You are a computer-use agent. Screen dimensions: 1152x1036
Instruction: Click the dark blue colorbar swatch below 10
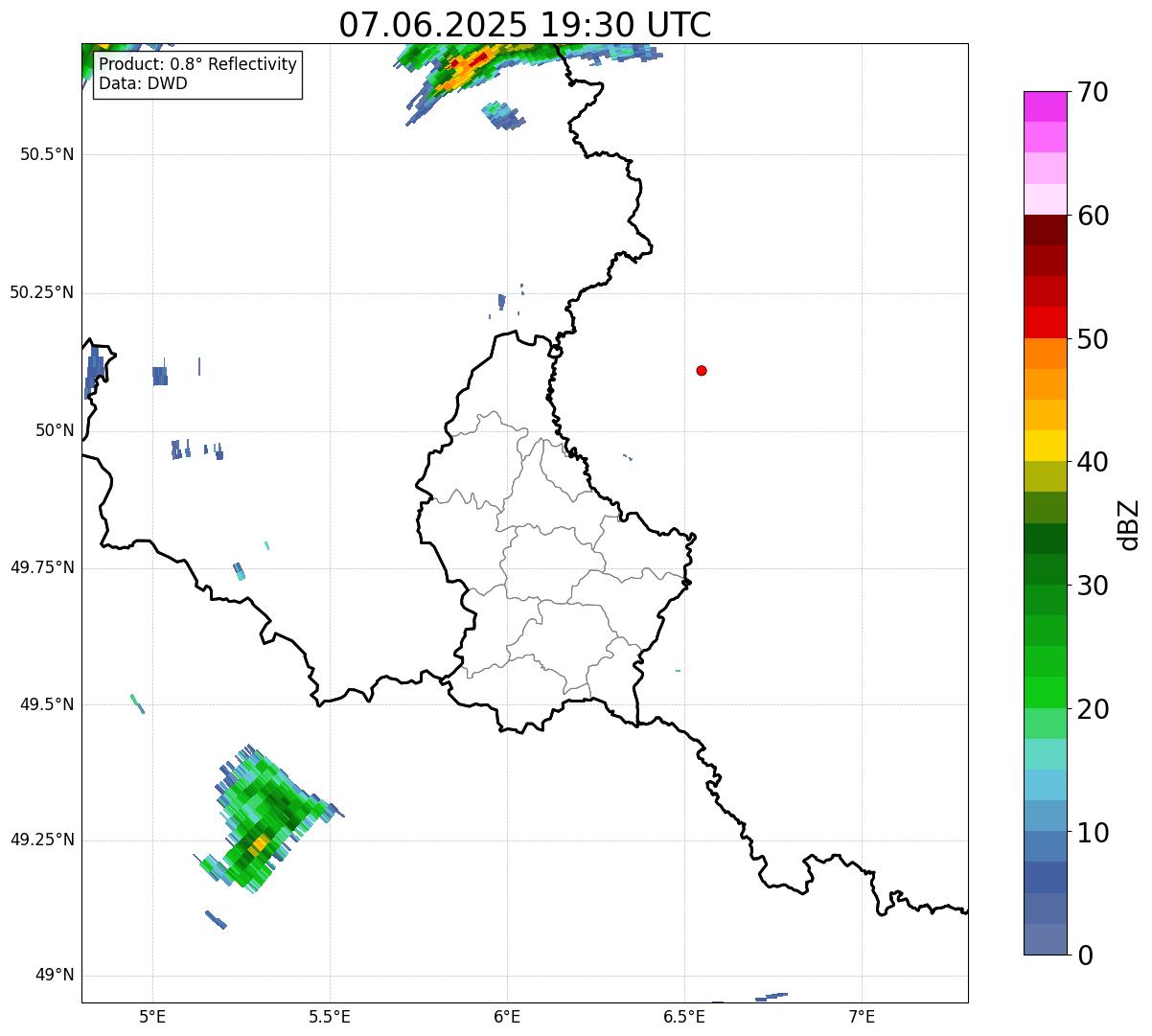[1045, 877]
